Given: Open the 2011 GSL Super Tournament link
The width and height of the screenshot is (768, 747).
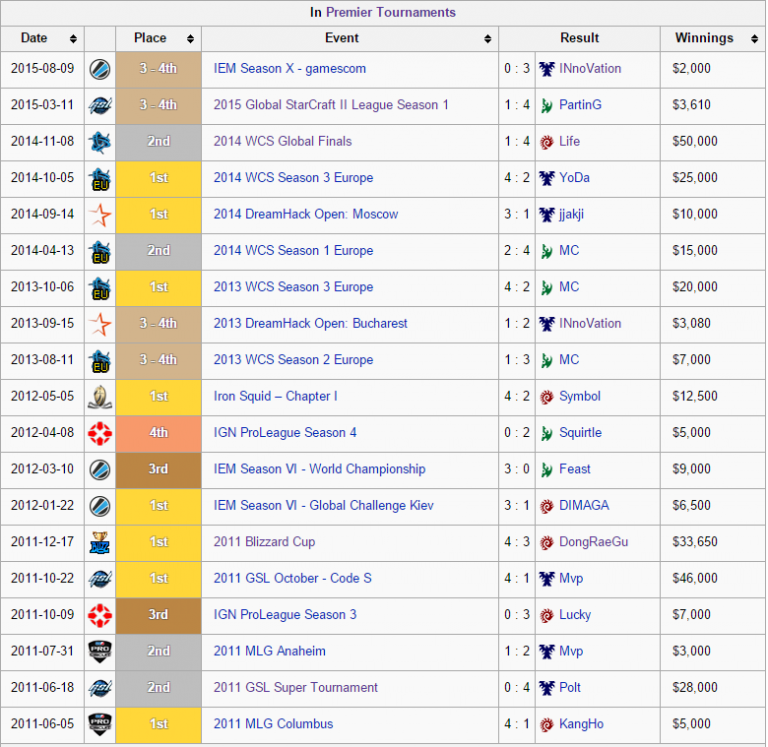Looking at the screenshot, I should pos(295,688).
